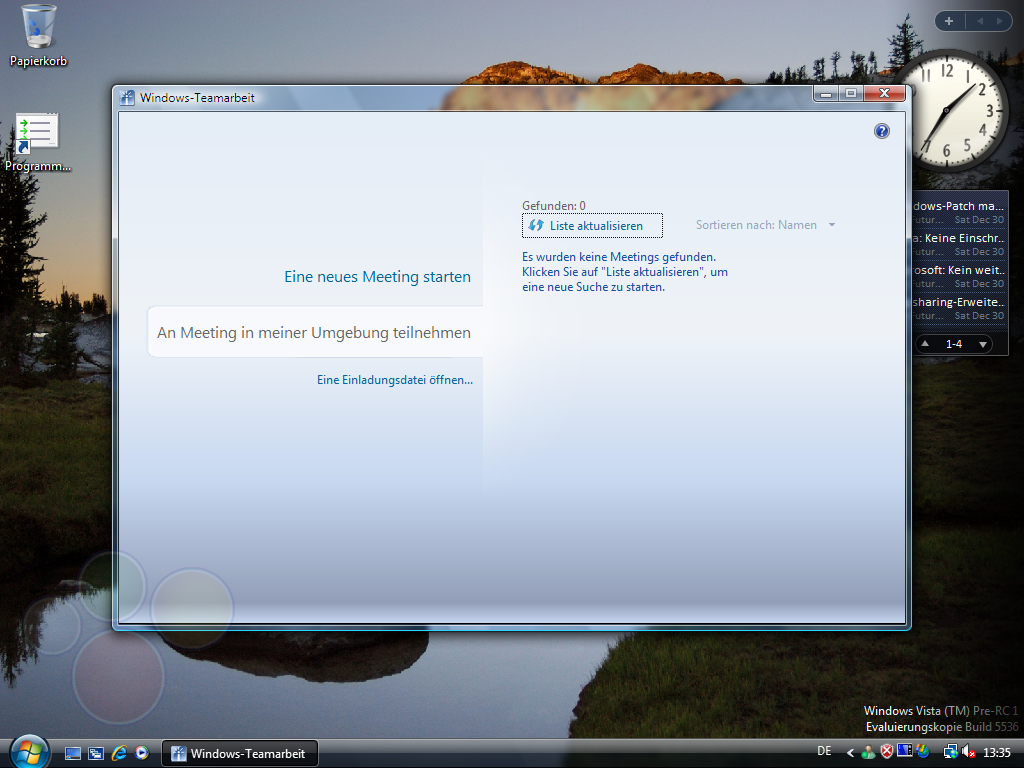The width and height of the screenshot is (1024, 768).
Task: Open Eine Einladungsdatei öffnen link
Action: 395,379
